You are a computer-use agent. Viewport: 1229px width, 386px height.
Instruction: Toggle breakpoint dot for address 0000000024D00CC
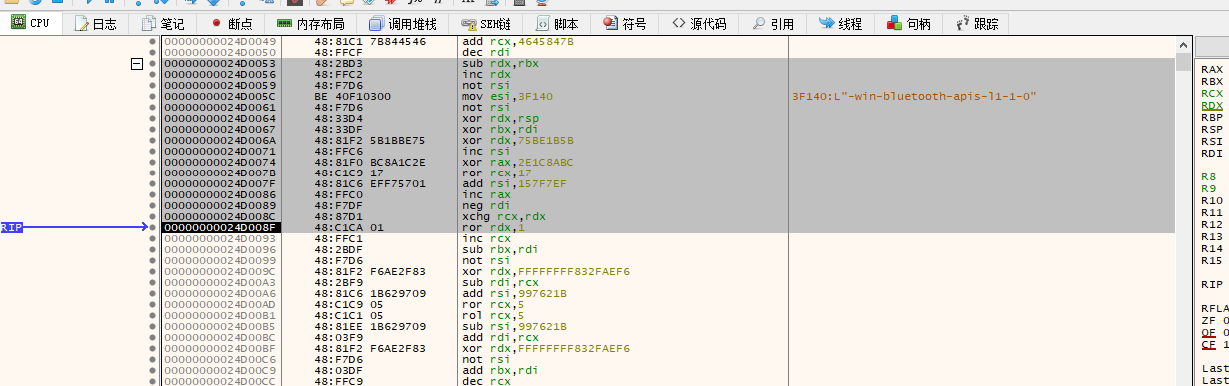(152, 380)
